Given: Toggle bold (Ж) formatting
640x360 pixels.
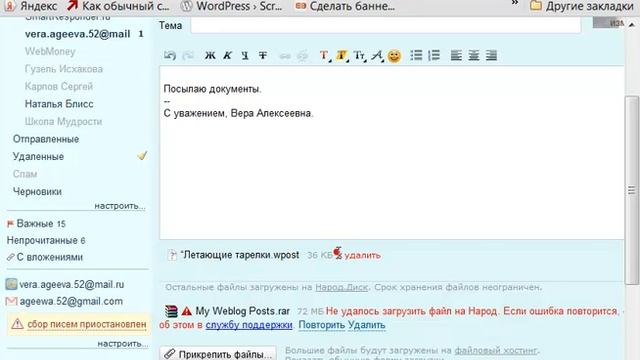Looking at the screenshot, I should click(210, 56).
